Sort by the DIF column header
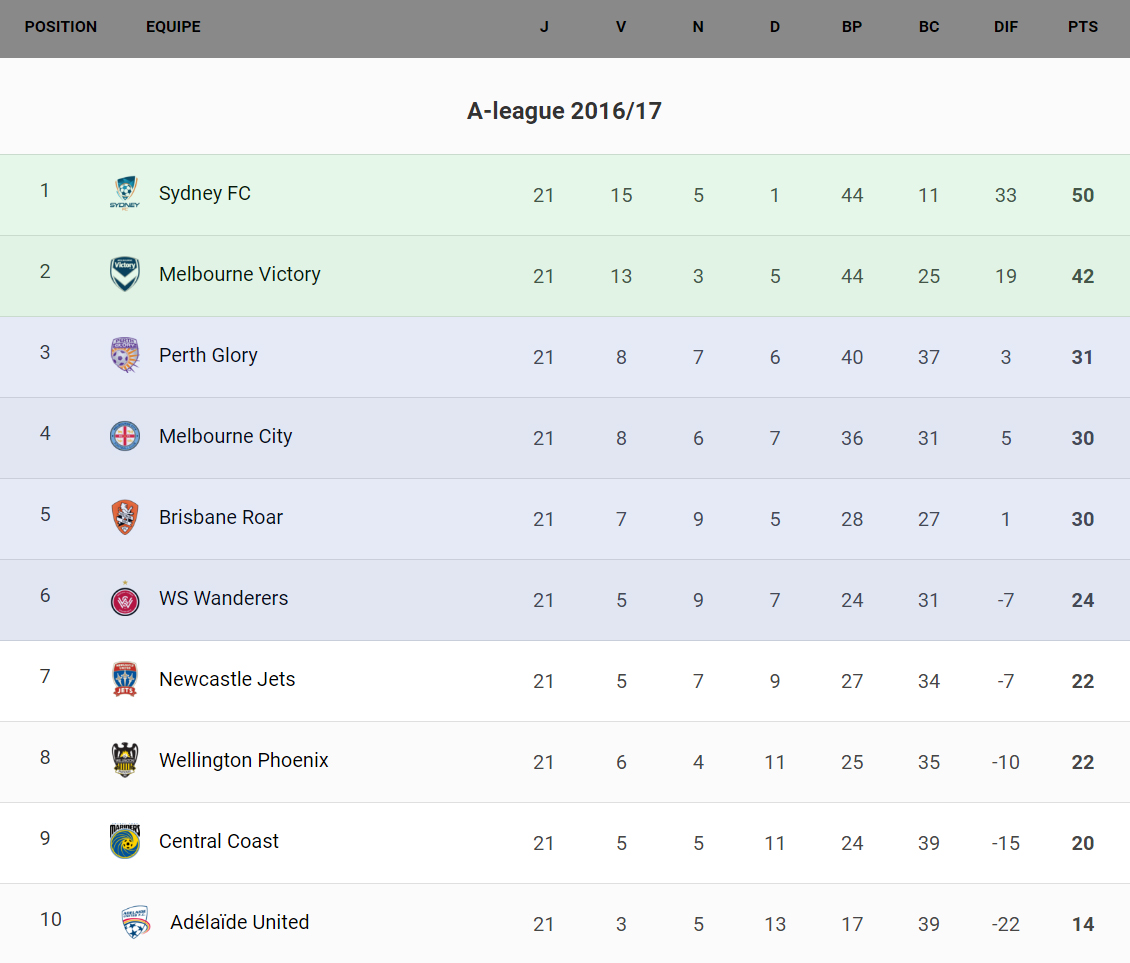This screenshot has height=963, width=1130. tap(1005, 27)
